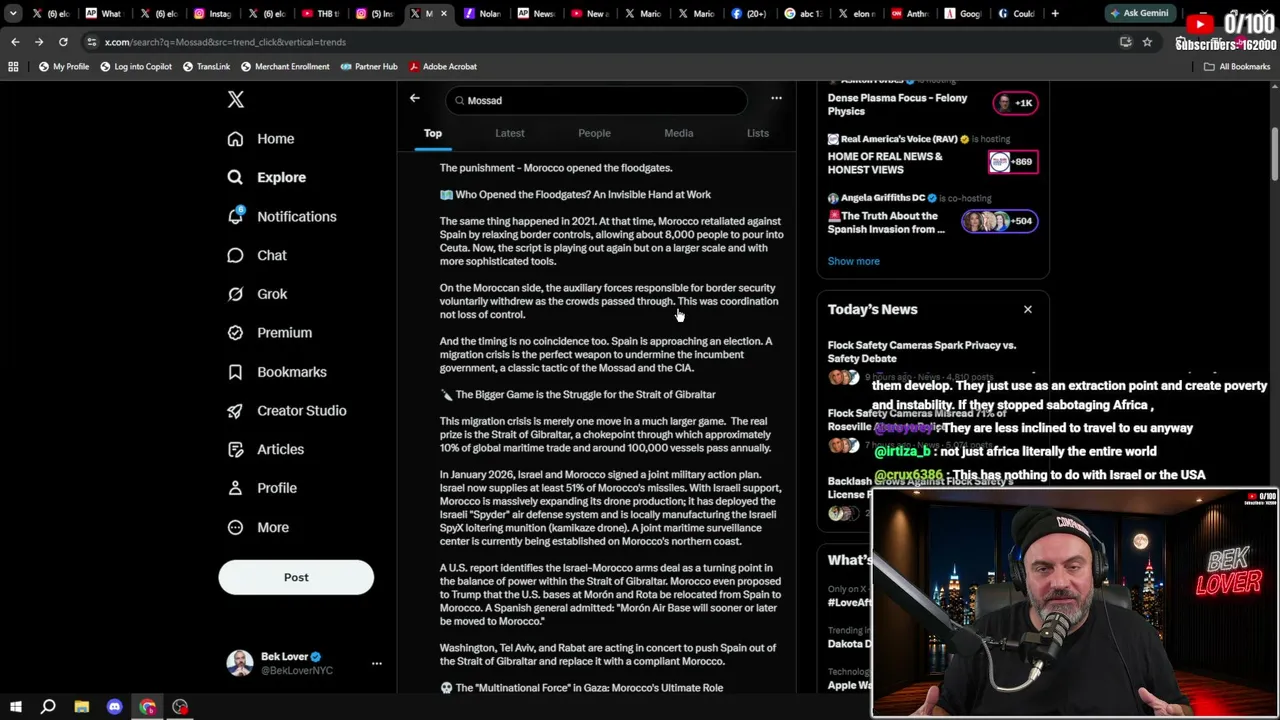The image size is (1280, 720).
Task: Open the Premium page
Action: (270, 333)
